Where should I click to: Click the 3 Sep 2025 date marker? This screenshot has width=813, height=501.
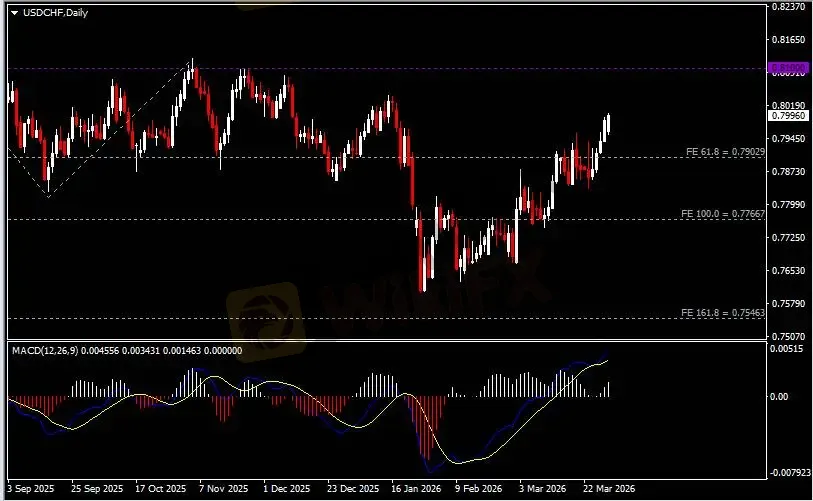[29, 490]
